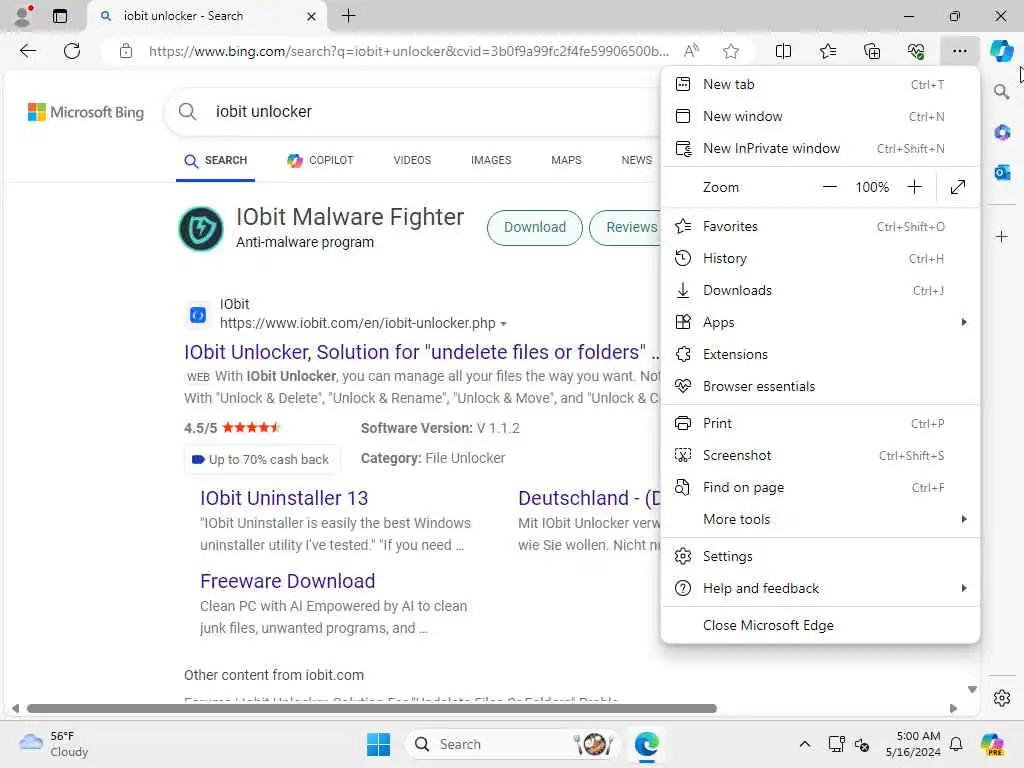1024x768 pixels.
Task: Close the iobit unlocker tab
Action: 312,16
